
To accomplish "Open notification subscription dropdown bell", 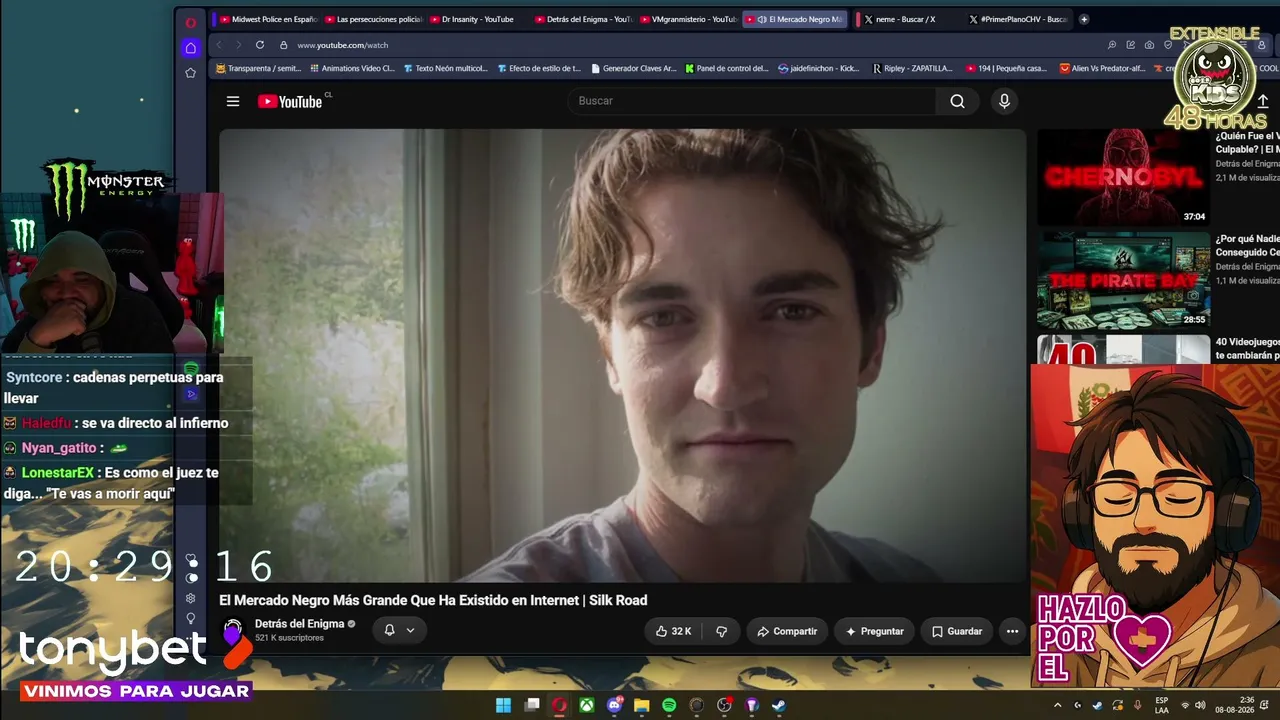I will coord(399,631).
